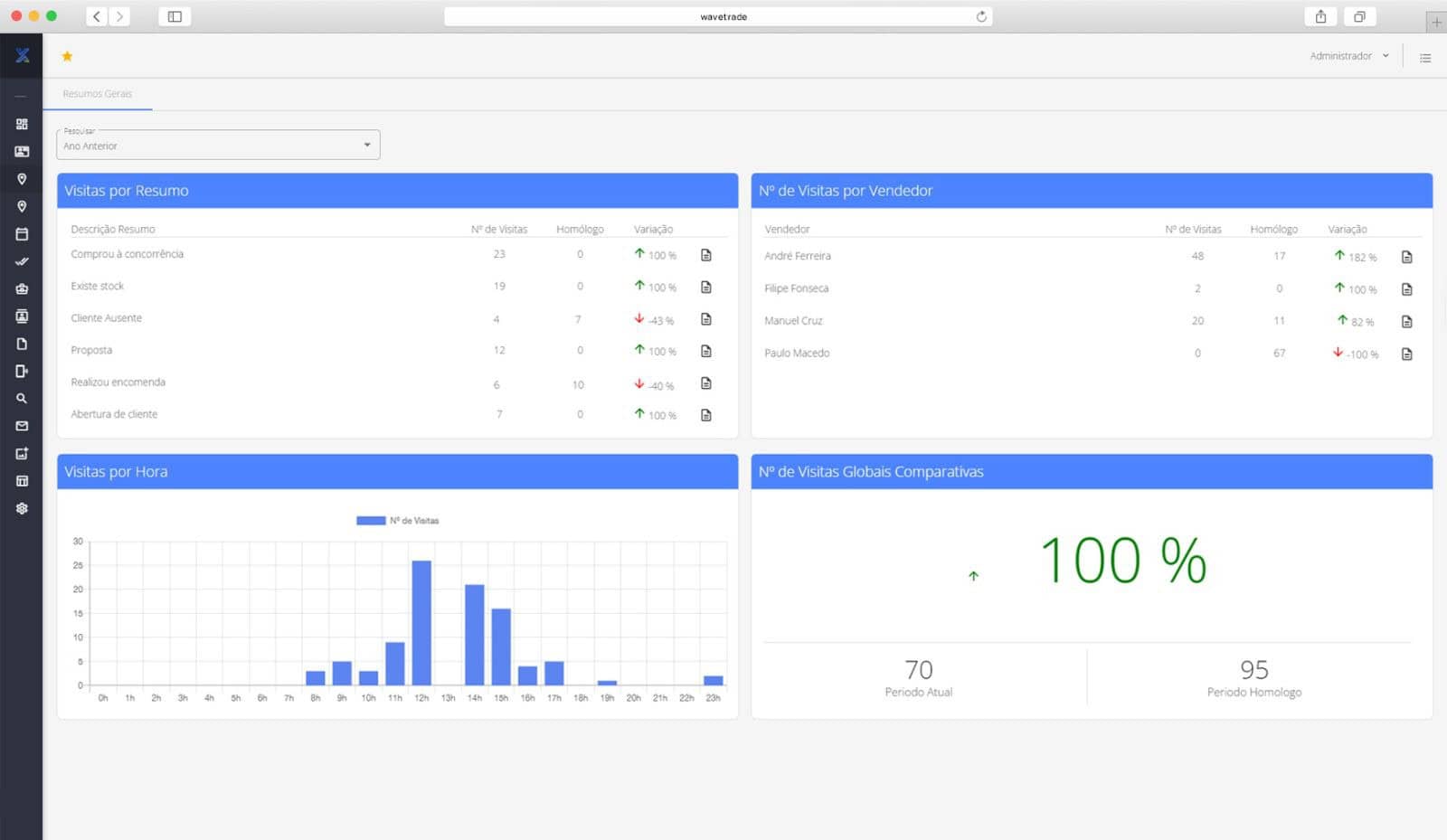Open details document icon for André Ferreira

1406,257
